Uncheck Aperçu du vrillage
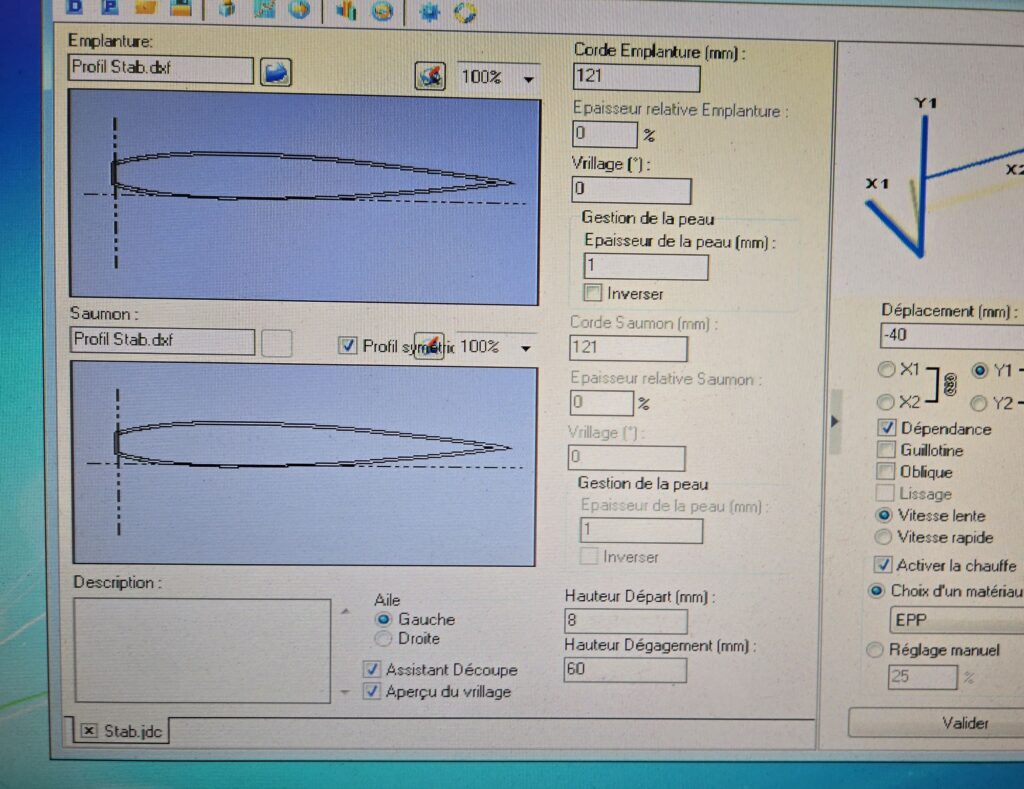 [x=372, y=691]
